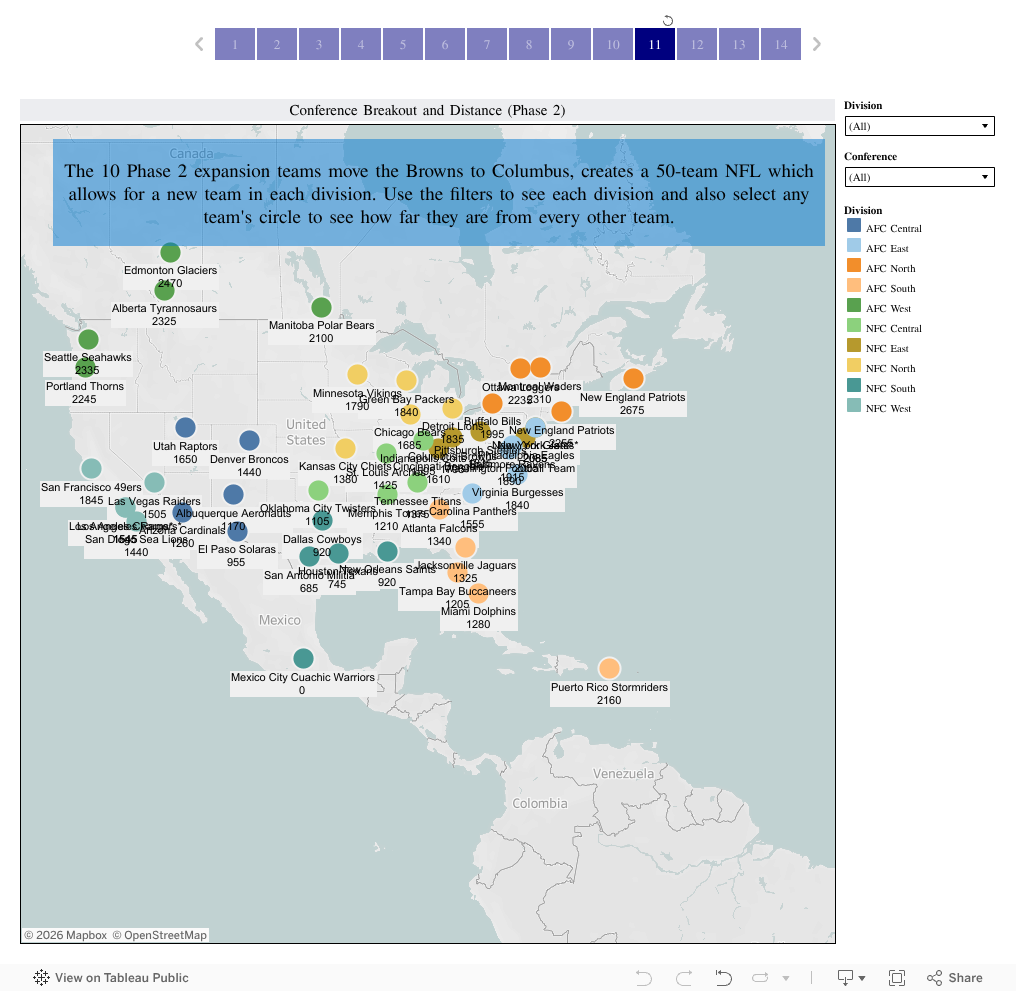Image resolution: width=1016 pixels, height=991 pixels.
Task: Click the View on Tableau Public link
Action: click(x=120, y=977)
